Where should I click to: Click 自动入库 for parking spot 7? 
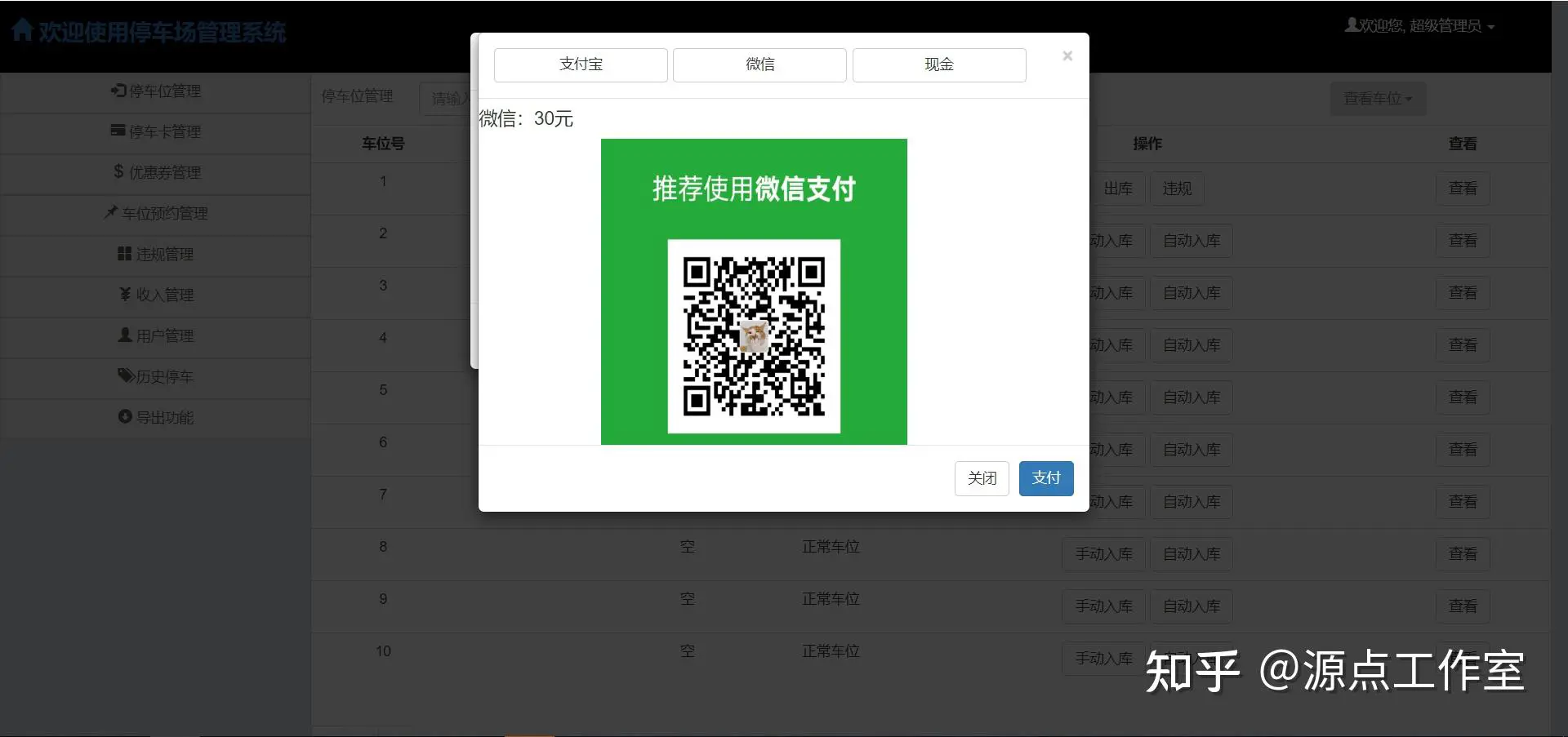click(1192, 502)
